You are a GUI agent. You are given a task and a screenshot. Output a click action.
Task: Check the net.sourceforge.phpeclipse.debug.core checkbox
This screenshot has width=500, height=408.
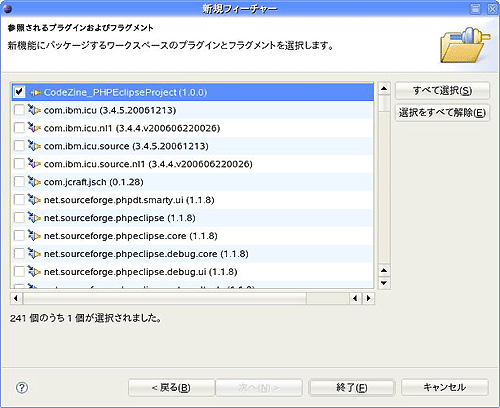(x=19, y=254)
